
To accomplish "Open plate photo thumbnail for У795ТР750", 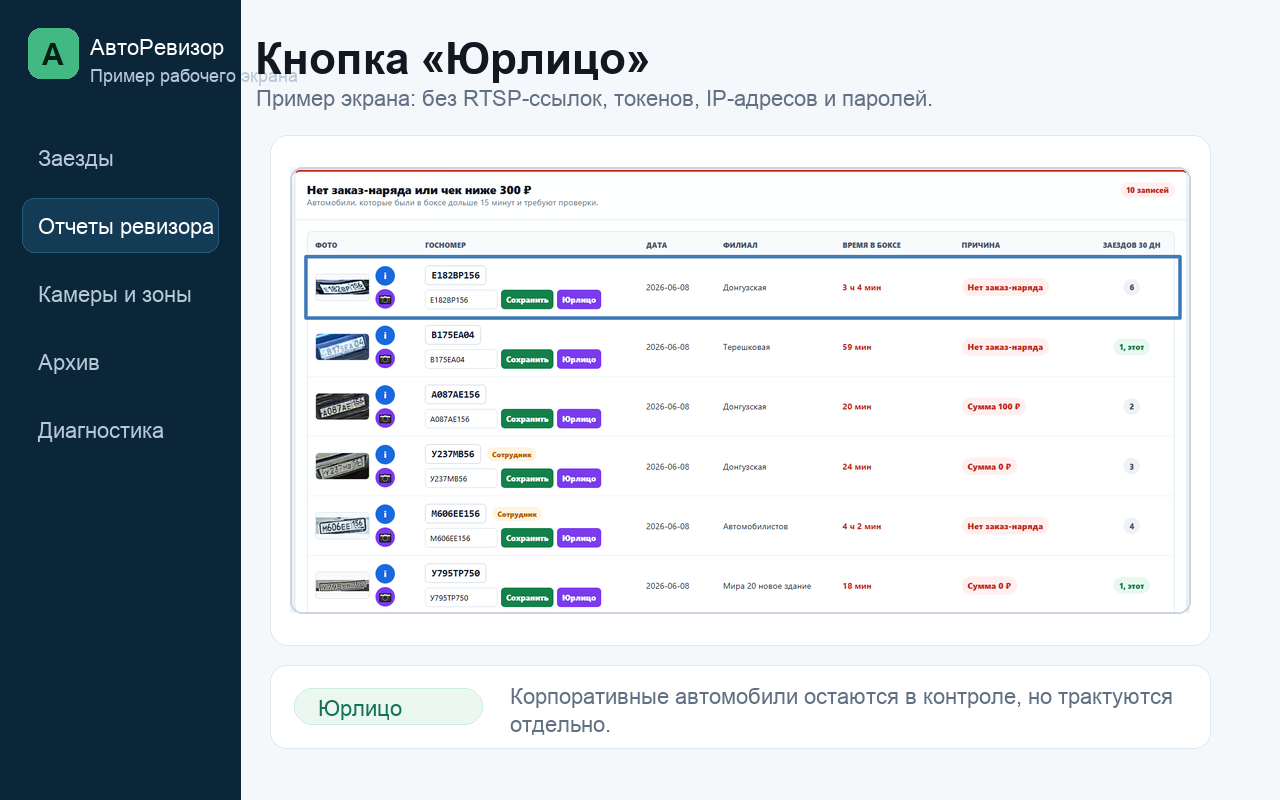I will click(x=342, y=585).
